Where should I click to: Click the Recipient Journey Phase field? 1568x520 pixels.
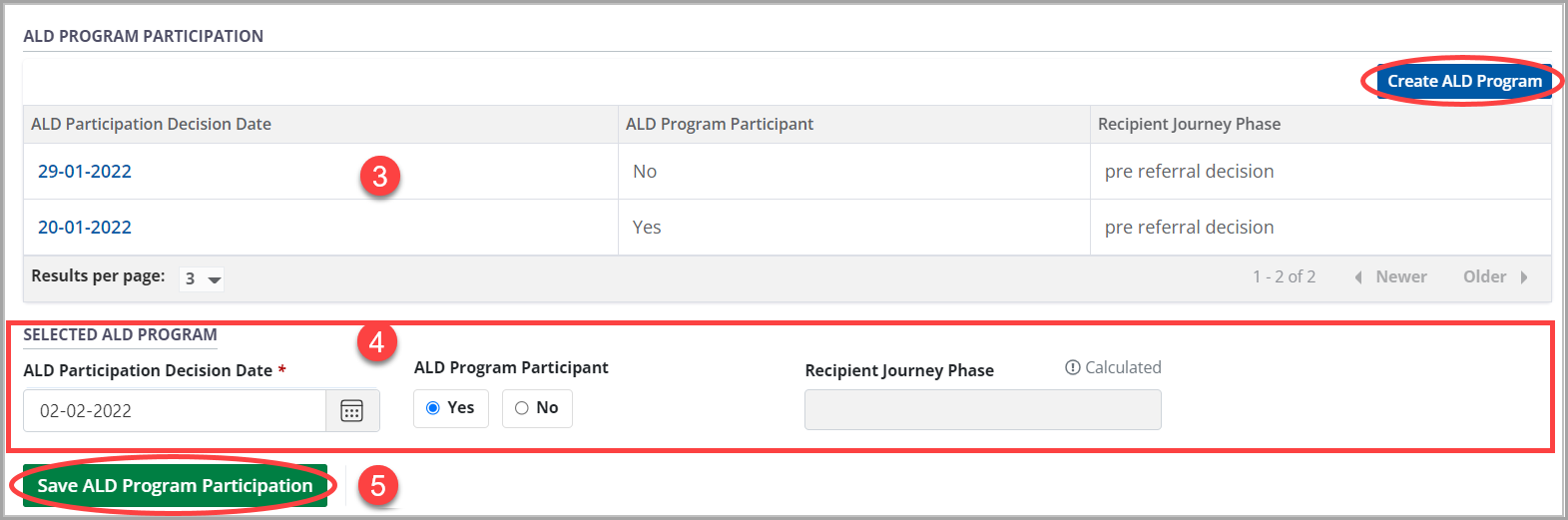(982, 410)
